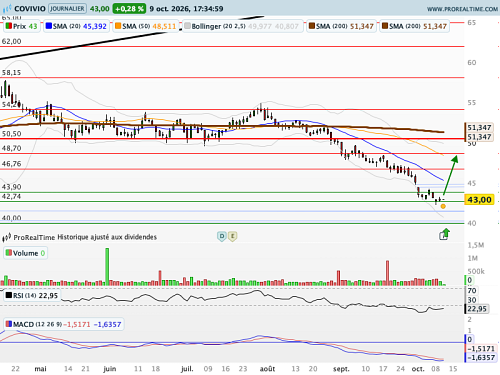This screenshot has width=500, height=375.
Task: Open the Bollinger (20 2,5) indicator settings
Action: (242, 26)
